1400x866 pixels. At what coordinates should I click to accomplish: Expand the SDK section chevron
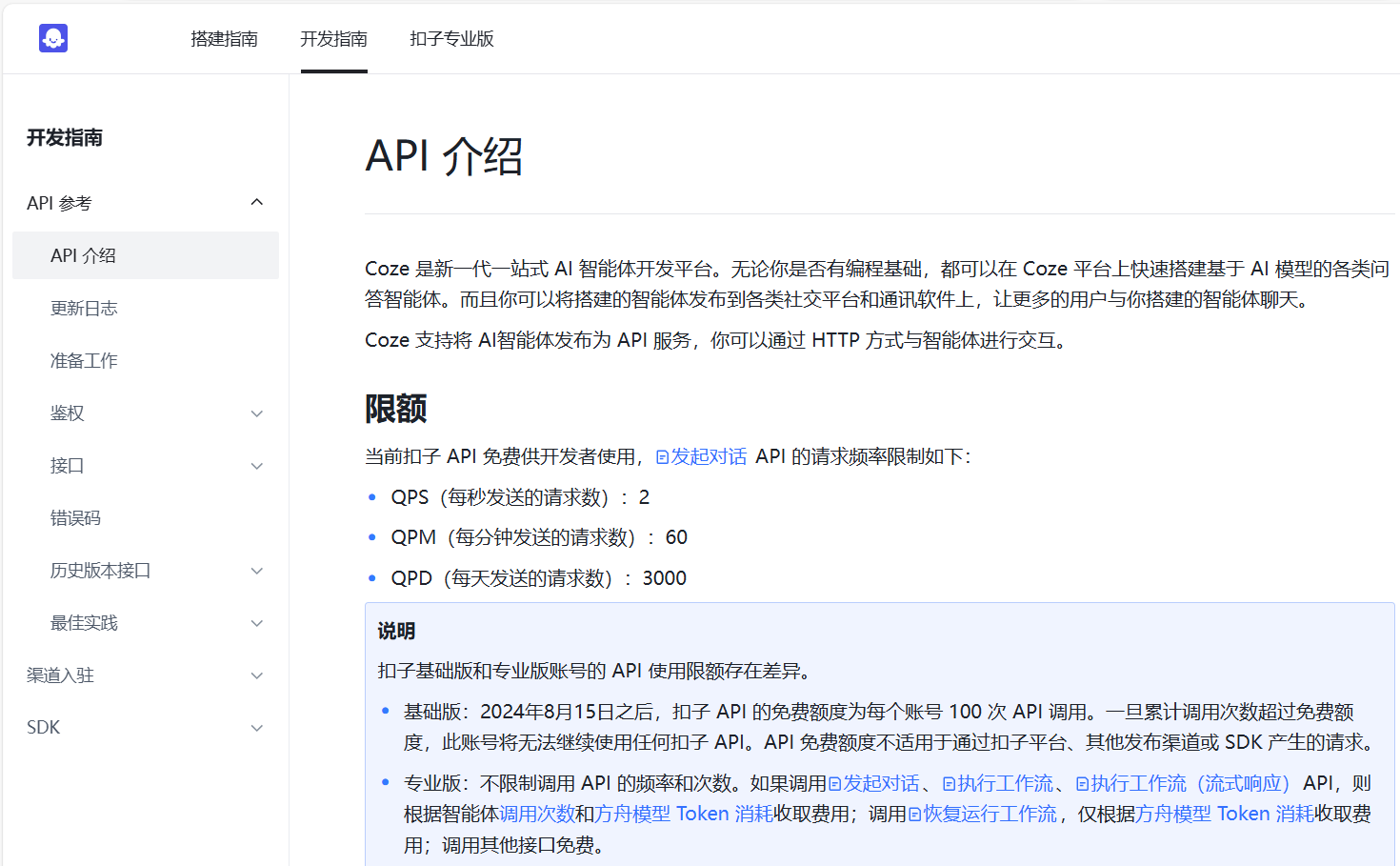(257, 728)
